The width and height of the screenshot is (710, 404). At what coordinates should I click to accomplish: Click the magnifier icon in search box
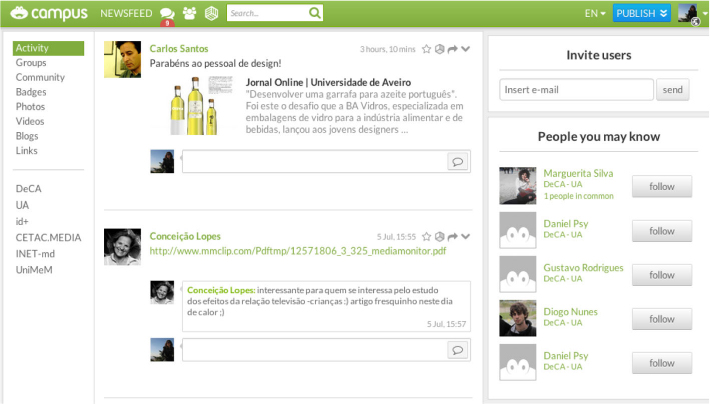pos(315,13)
